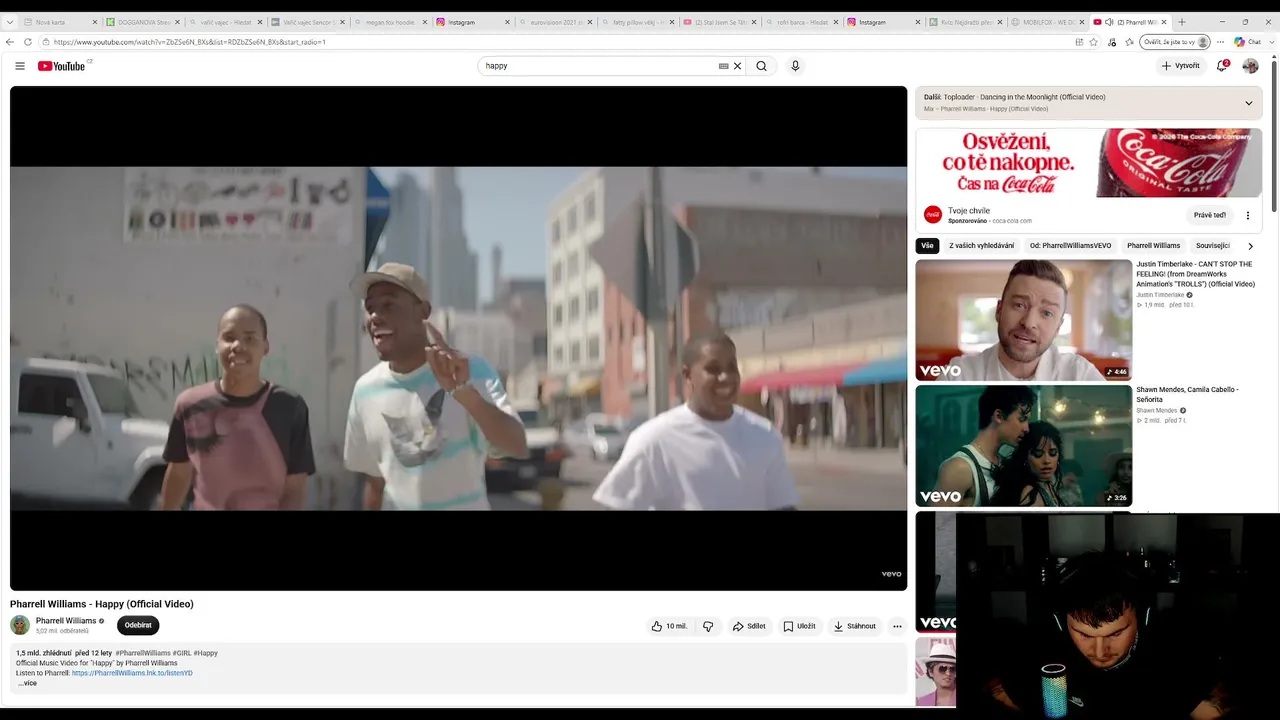Viewport: 1280px width, 720px height.
Task: Open a new browser tab with plus
Action: [1182, 22]
